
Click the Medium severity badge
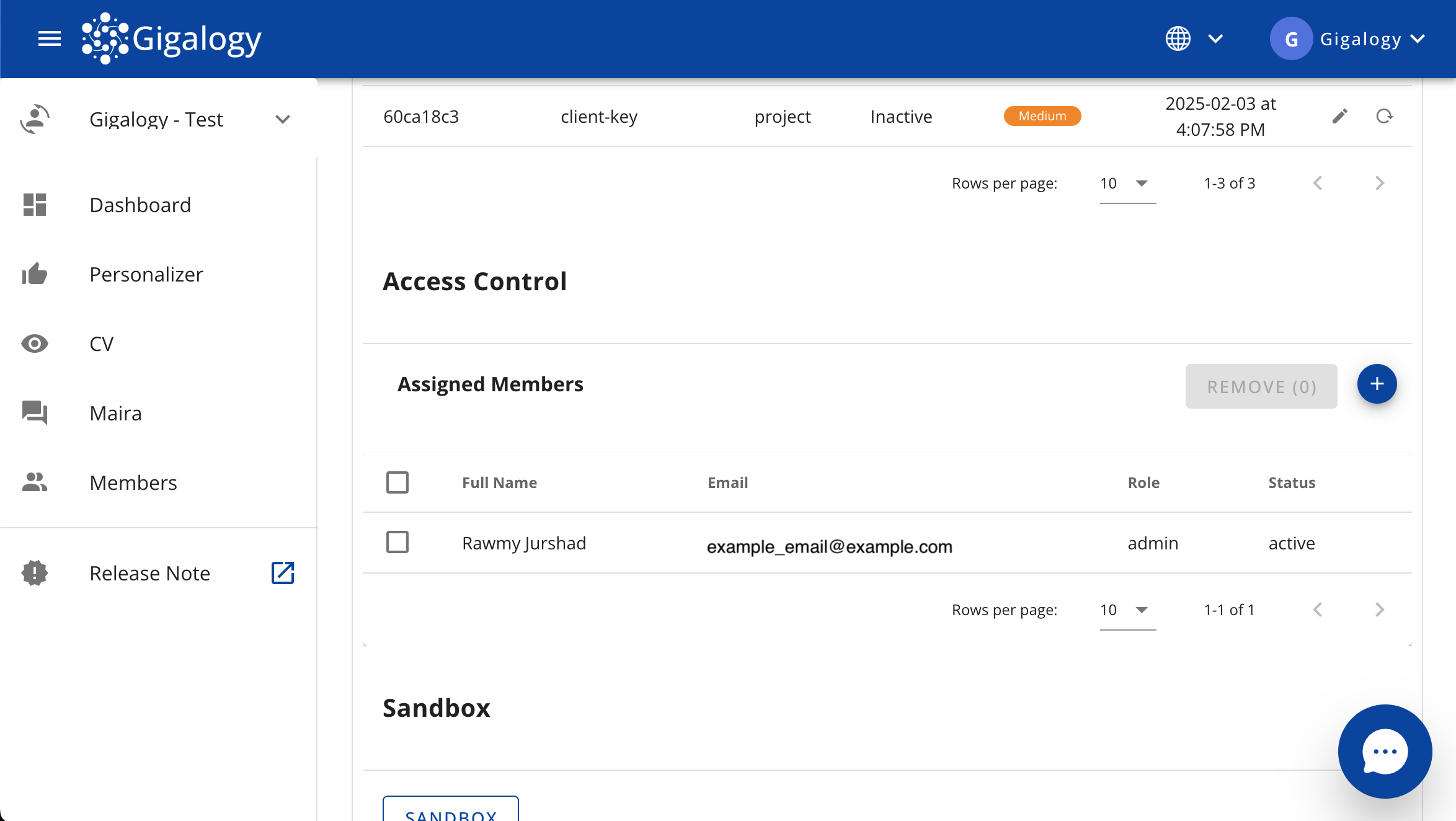pos(1042,116)
